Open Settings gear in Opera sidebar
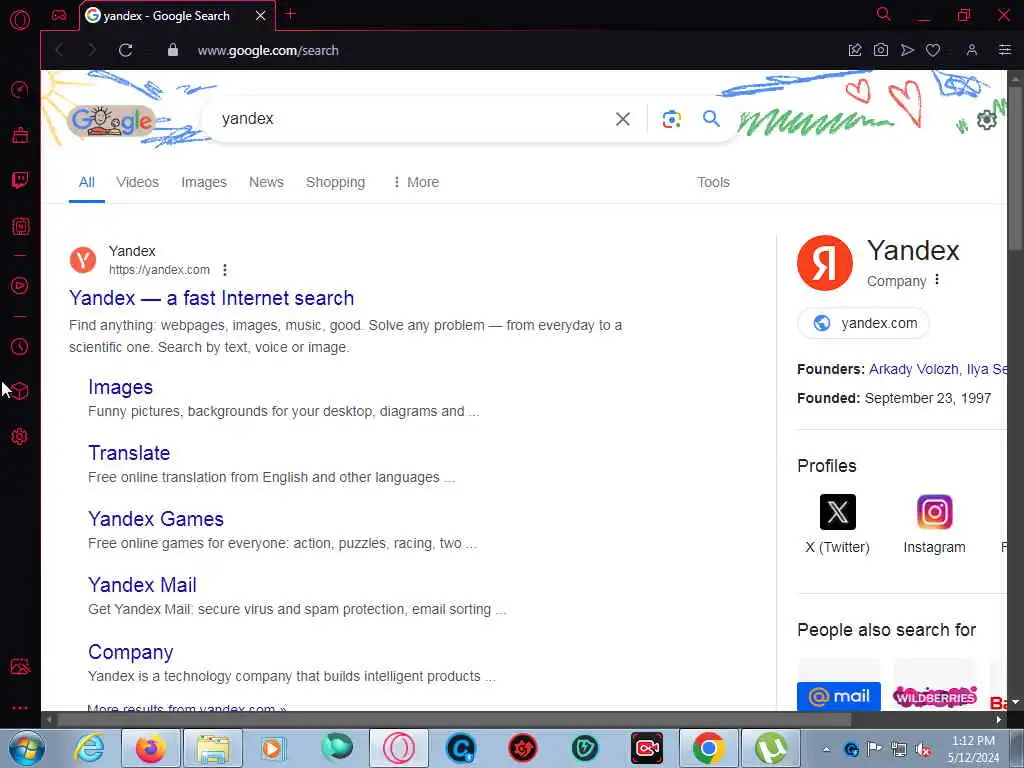The height and width of the screenshot is (768, 1024). point(20,436)
